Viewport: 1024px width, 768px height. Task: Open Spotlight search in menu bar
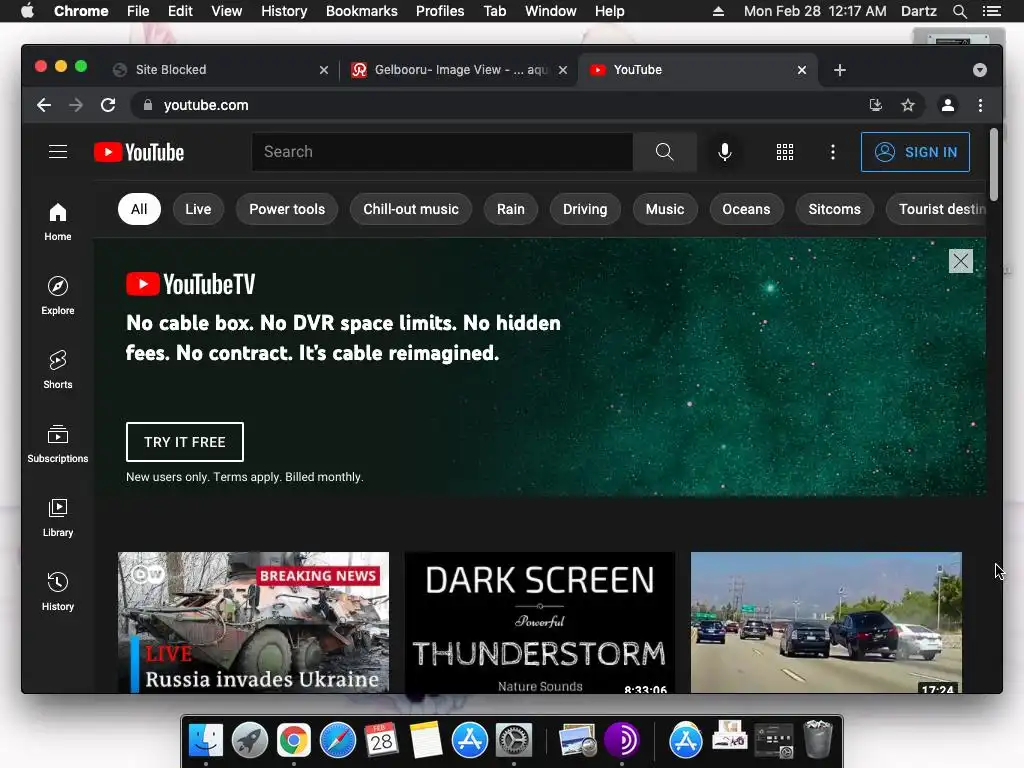pos(959,11)
